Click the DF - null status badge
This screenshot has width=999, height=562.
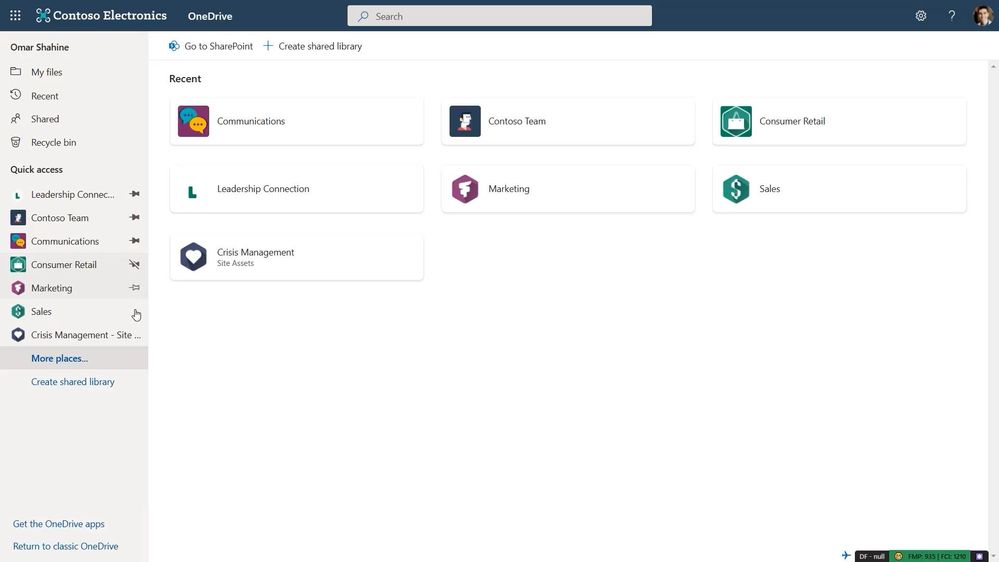tap(872, 556)
